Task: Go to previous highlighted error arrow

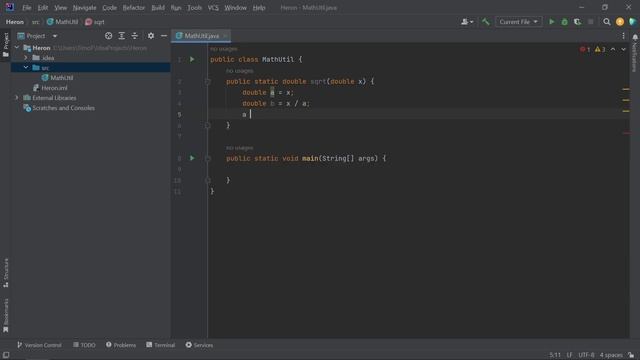Action: tap(613, 49)
